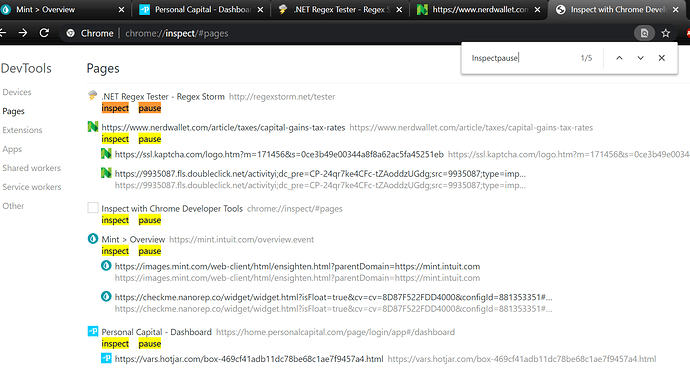
Task: Click the Pages heading
Action: pos(103,69)
